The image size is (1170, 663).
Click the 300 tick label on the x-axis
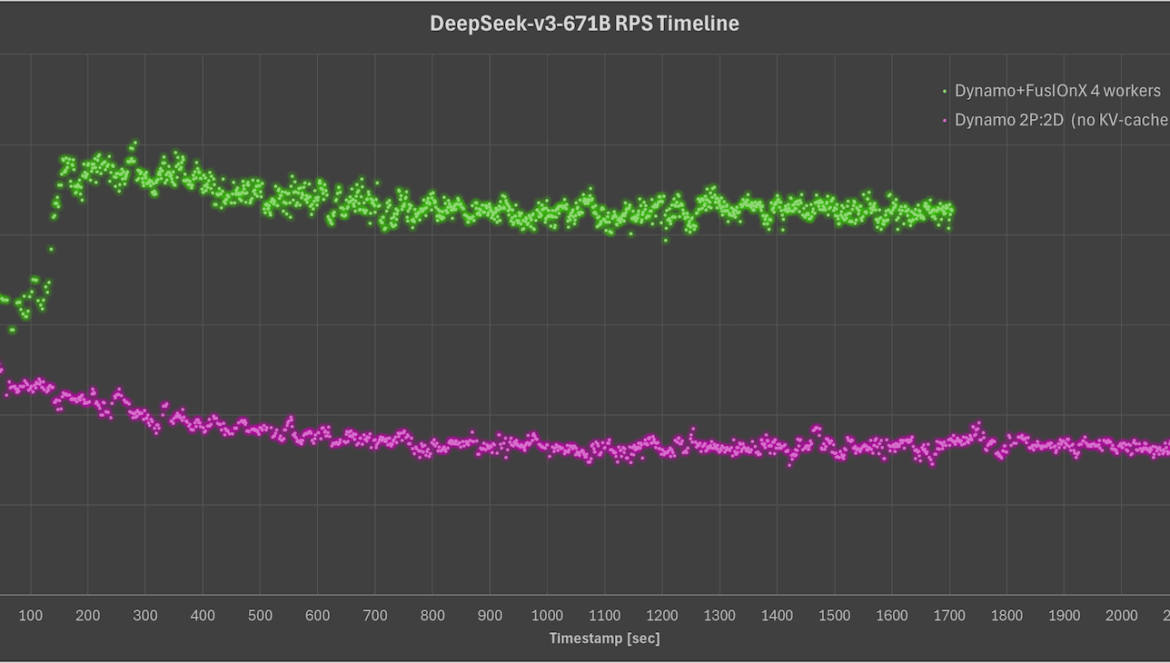click(146, 615)
